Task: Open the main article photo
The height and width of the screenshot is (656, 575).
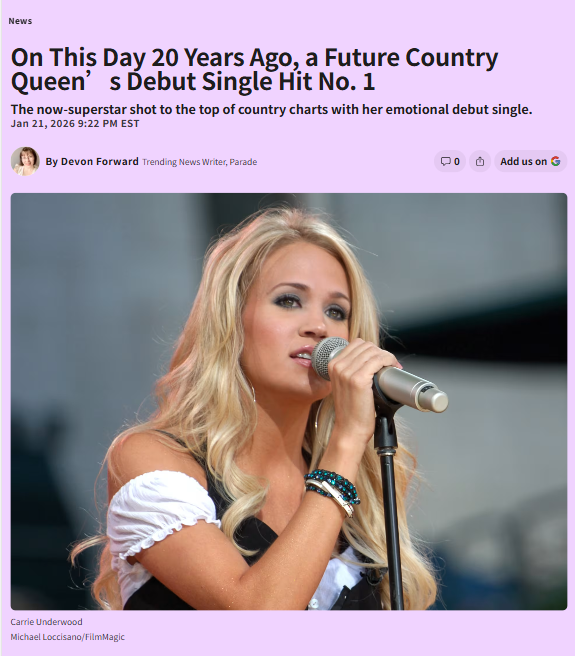Action: (289, 401)
